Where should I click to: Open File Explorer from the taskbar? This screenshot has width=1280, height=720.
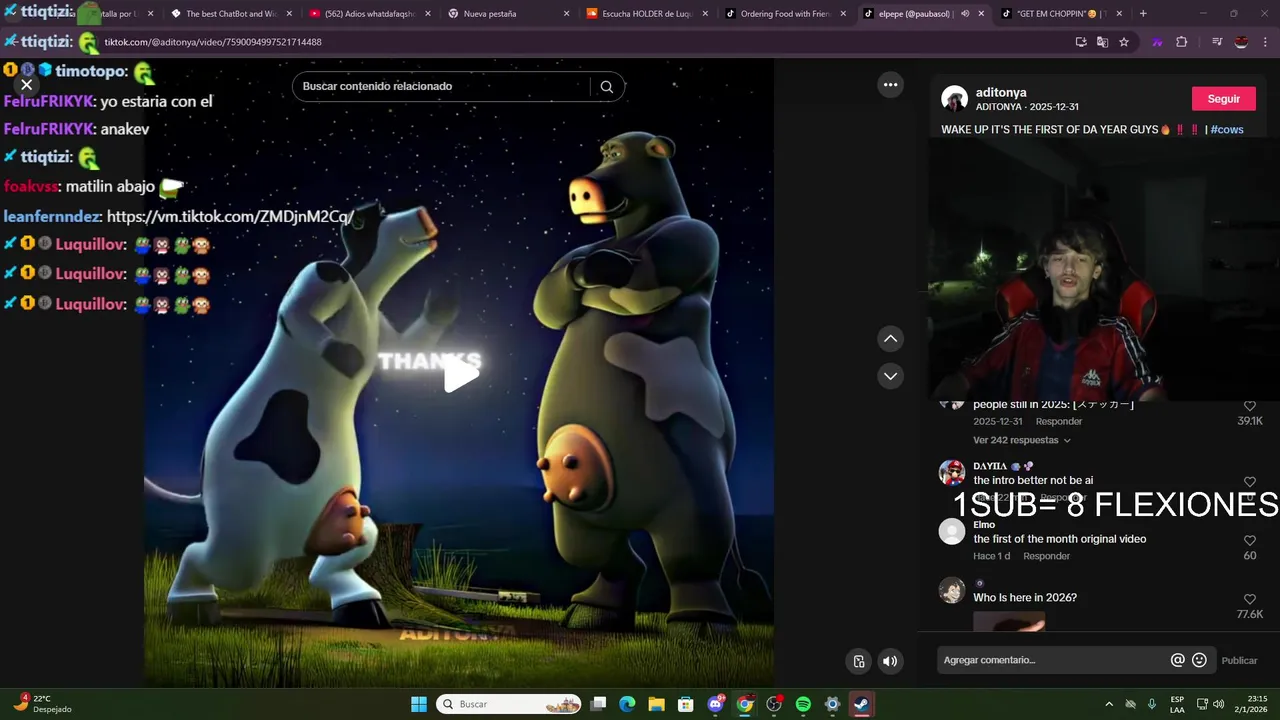point(656,704)
